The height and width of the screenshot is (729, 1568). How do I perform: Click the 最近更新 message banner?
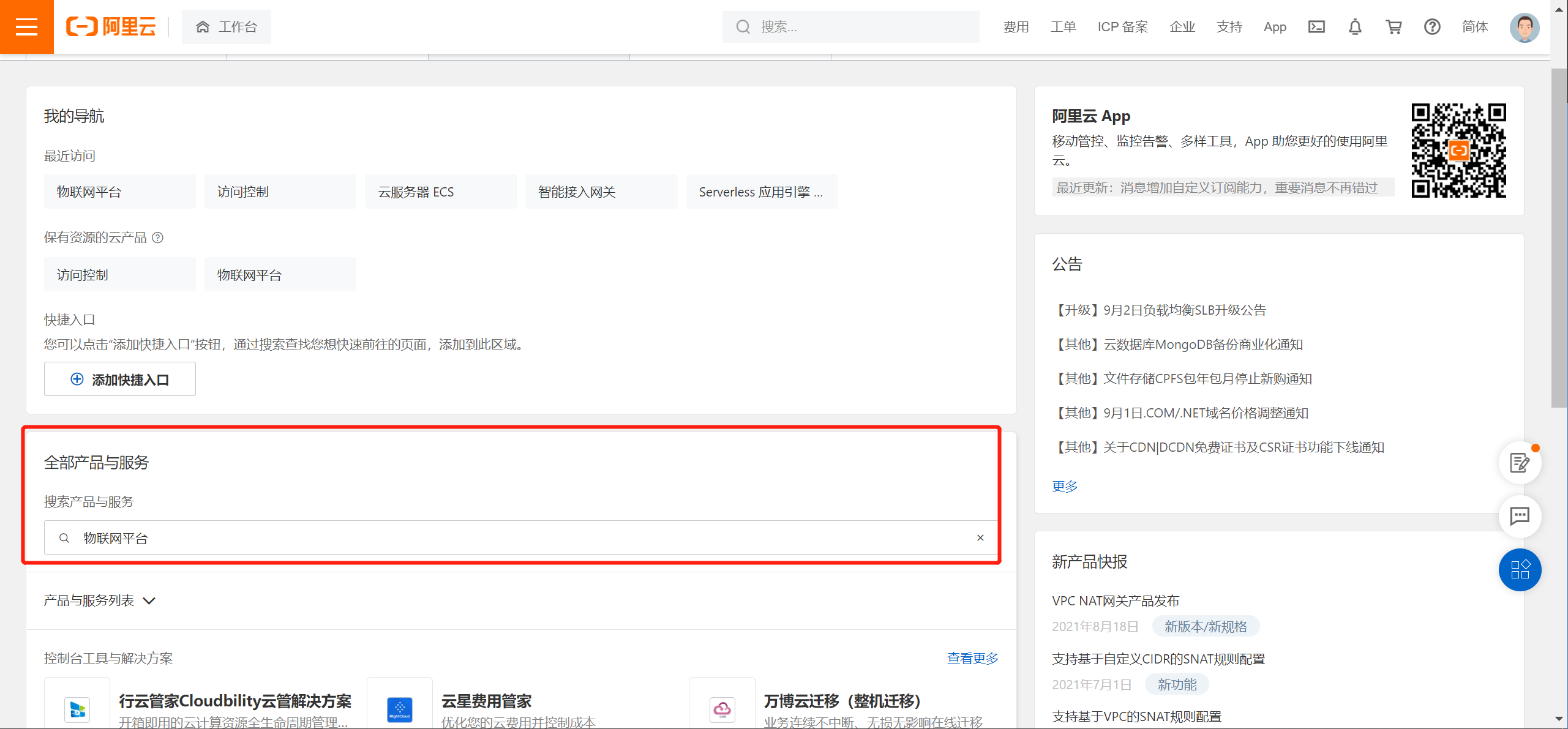1223,187
